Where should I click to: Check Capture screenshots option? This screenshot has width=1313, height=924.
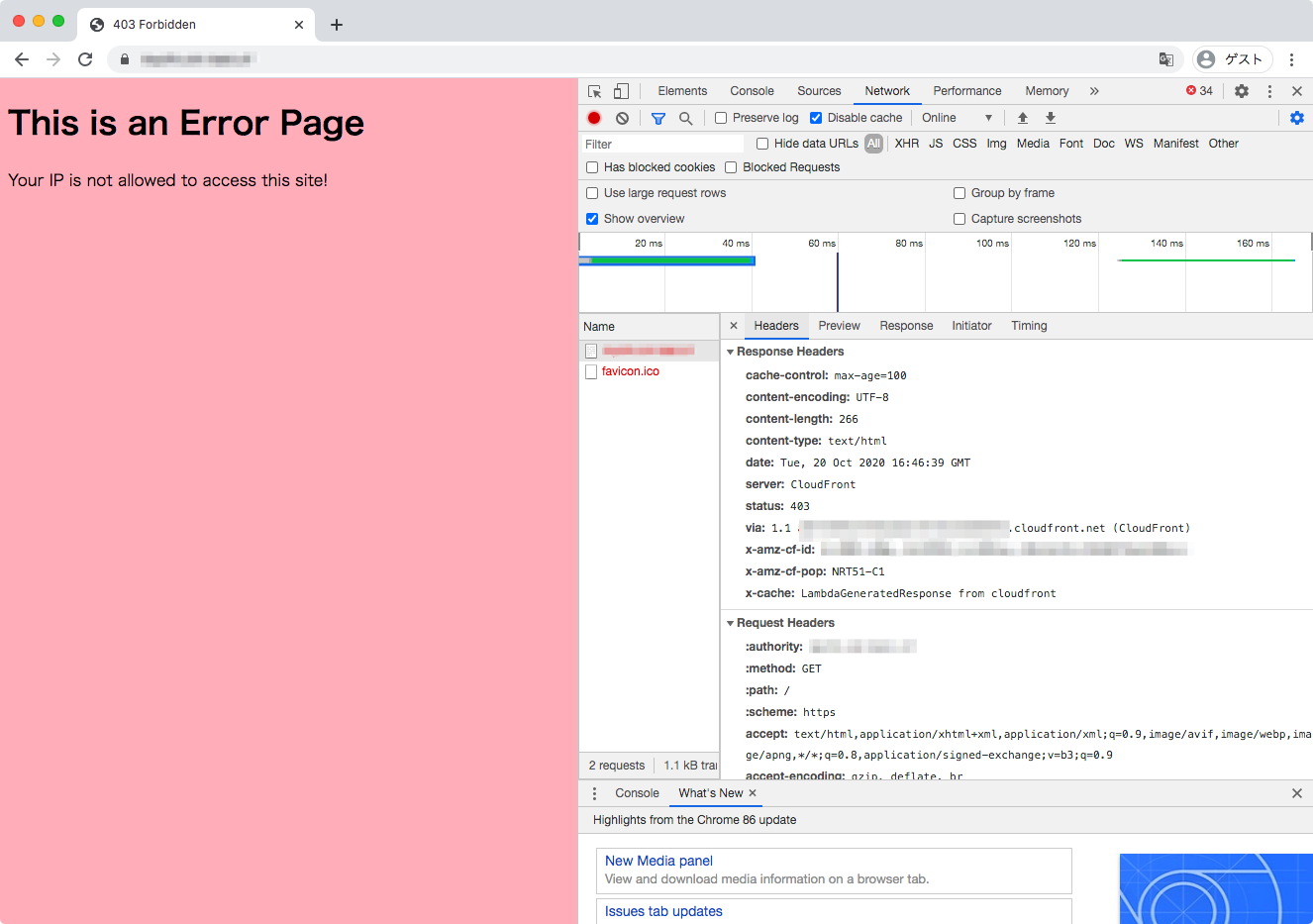click(x=959, y=218)
